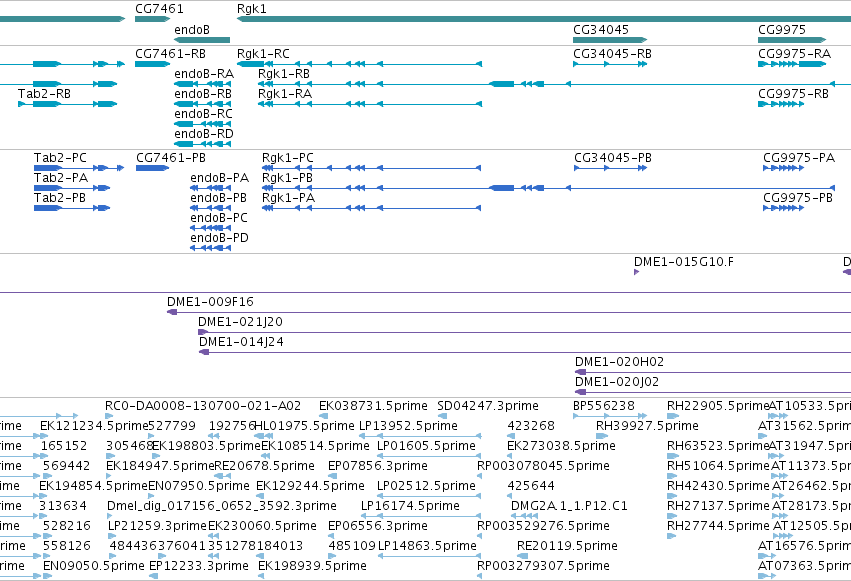Click the endoB-RC transcript
The image size is (851, 581).
pyautogui.click(x=202, y=124)
